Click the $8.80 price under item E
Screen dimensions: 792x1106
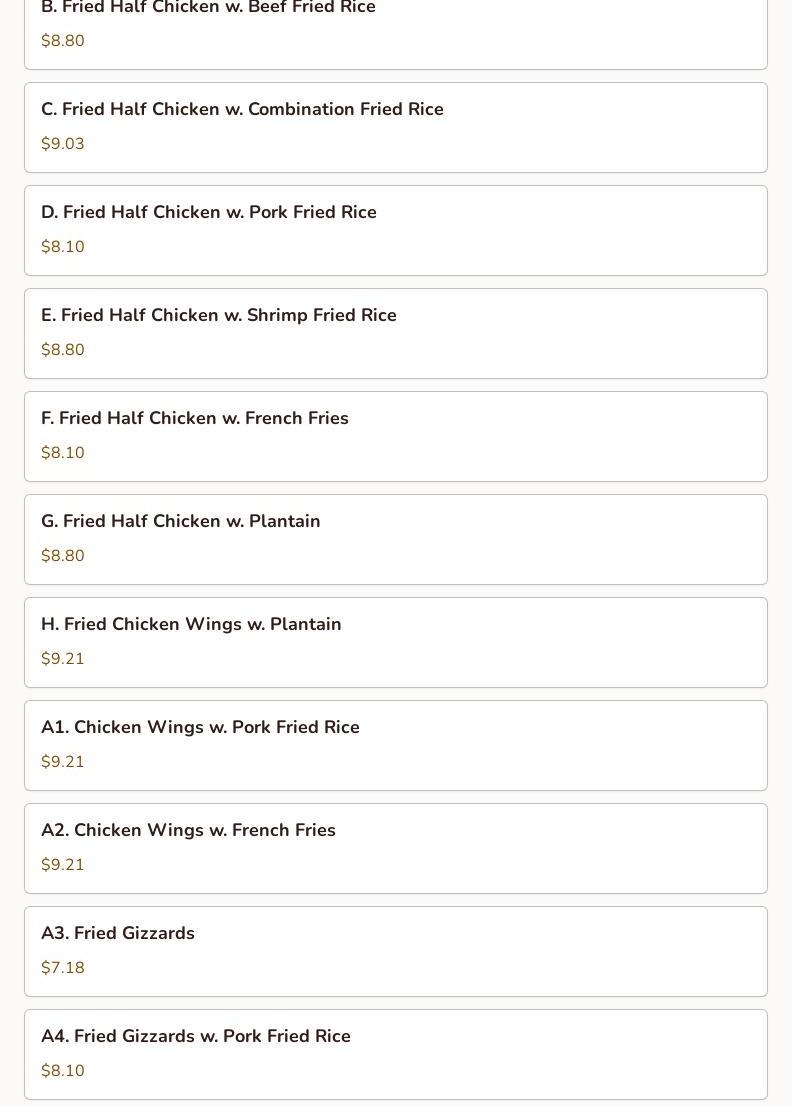pyautogui.click(x=63, y=350)
